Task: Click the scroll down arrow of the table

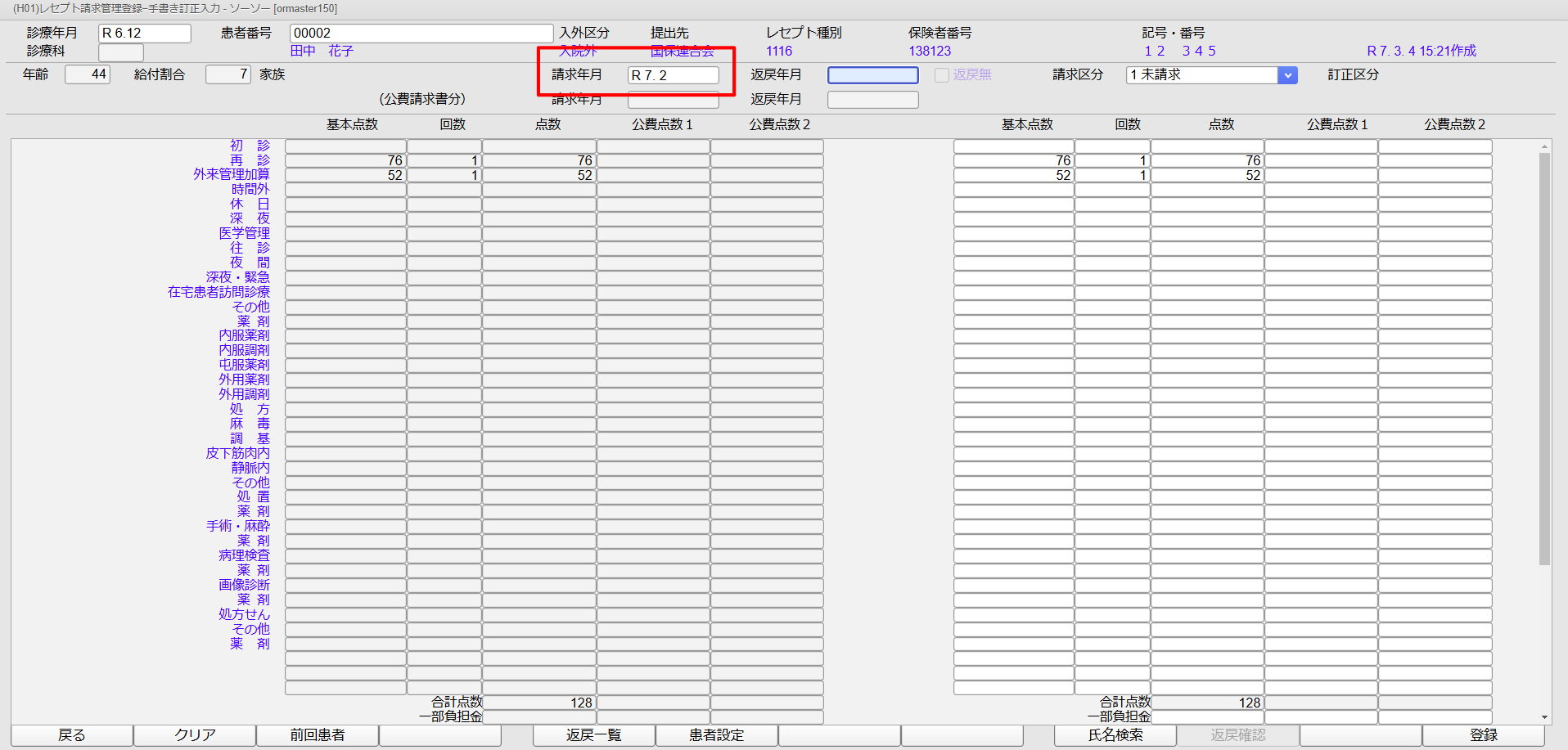Action: 1544,717
